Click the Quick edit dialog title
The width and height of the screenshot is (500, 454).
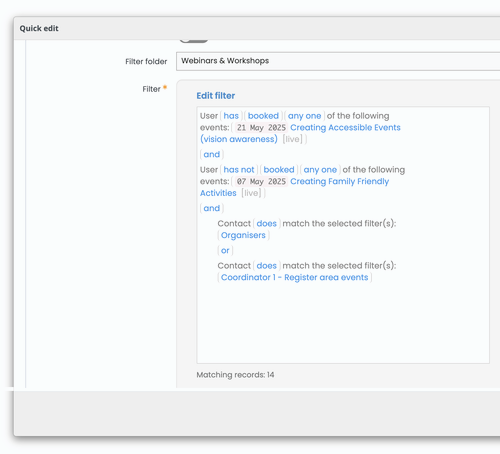(39, 28)
